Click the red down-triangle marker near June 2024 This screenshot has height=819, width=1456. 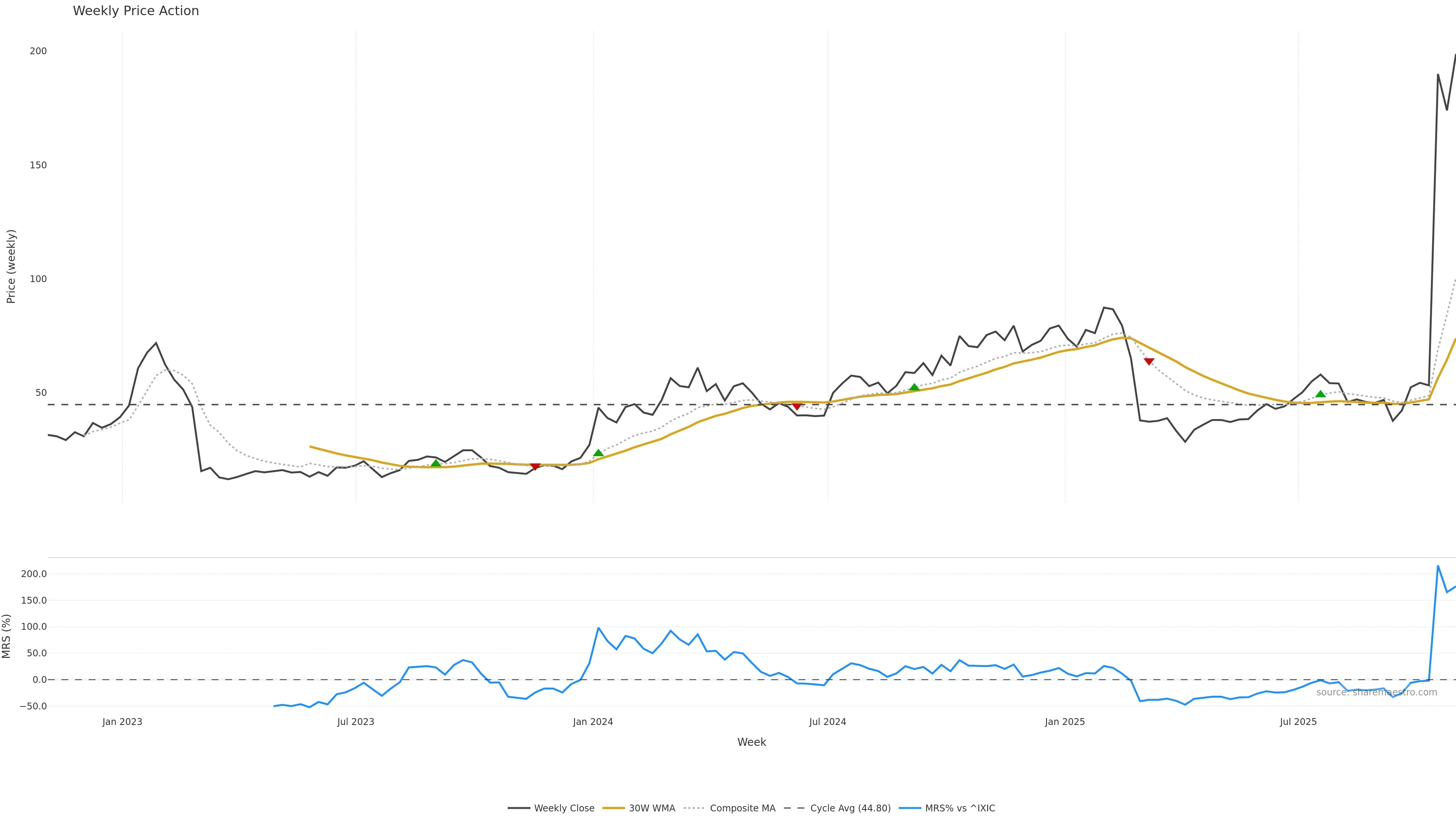click(x=797, y=406)
